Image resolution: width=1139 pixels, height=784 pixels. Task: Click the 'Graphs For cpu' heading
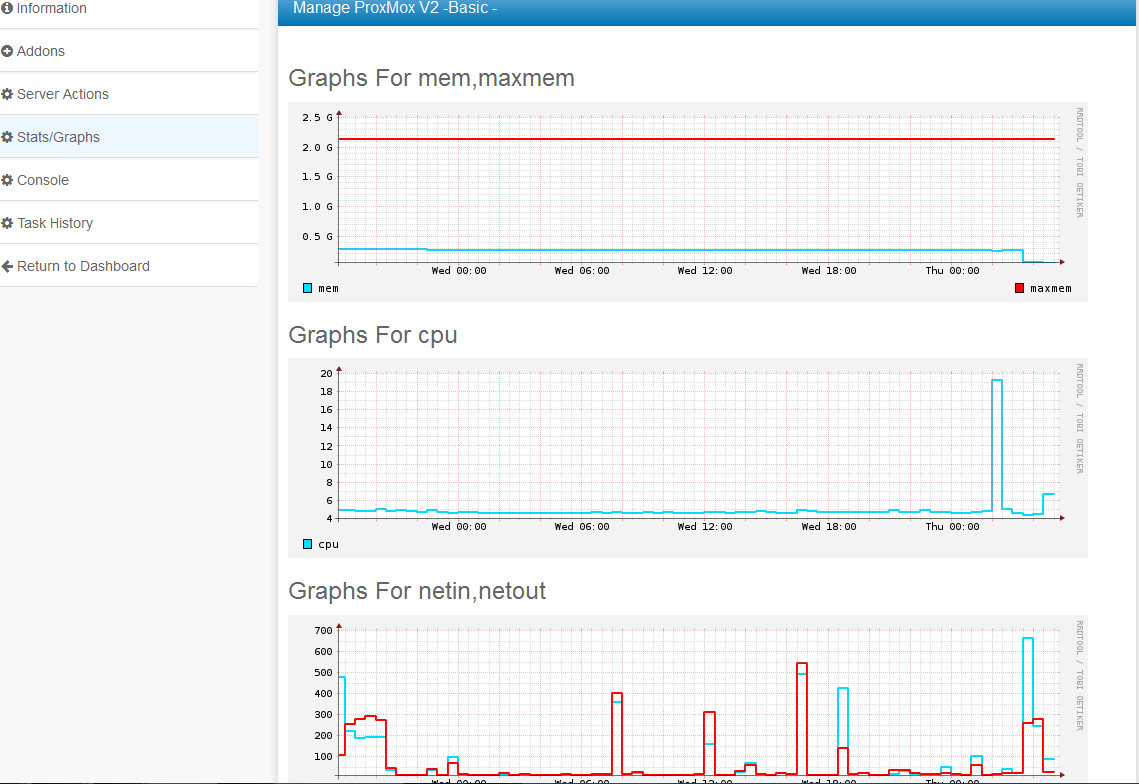click(373, 335)
